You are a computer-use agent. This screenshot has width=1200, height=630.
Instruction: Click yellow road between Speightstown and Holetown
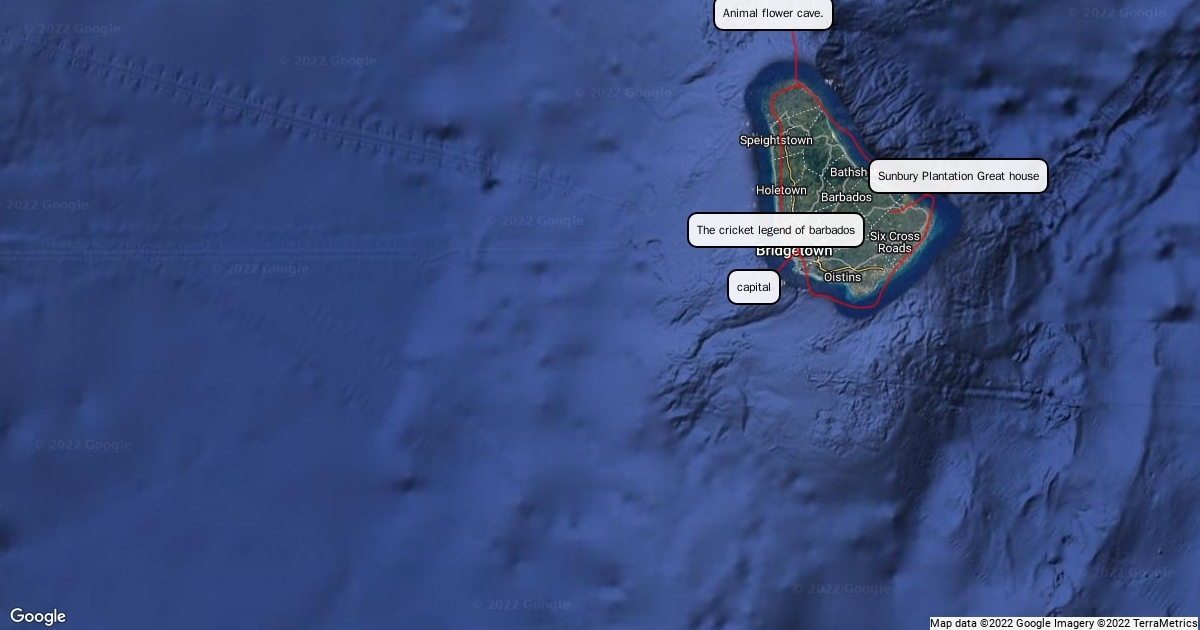[x=788, y=165]
